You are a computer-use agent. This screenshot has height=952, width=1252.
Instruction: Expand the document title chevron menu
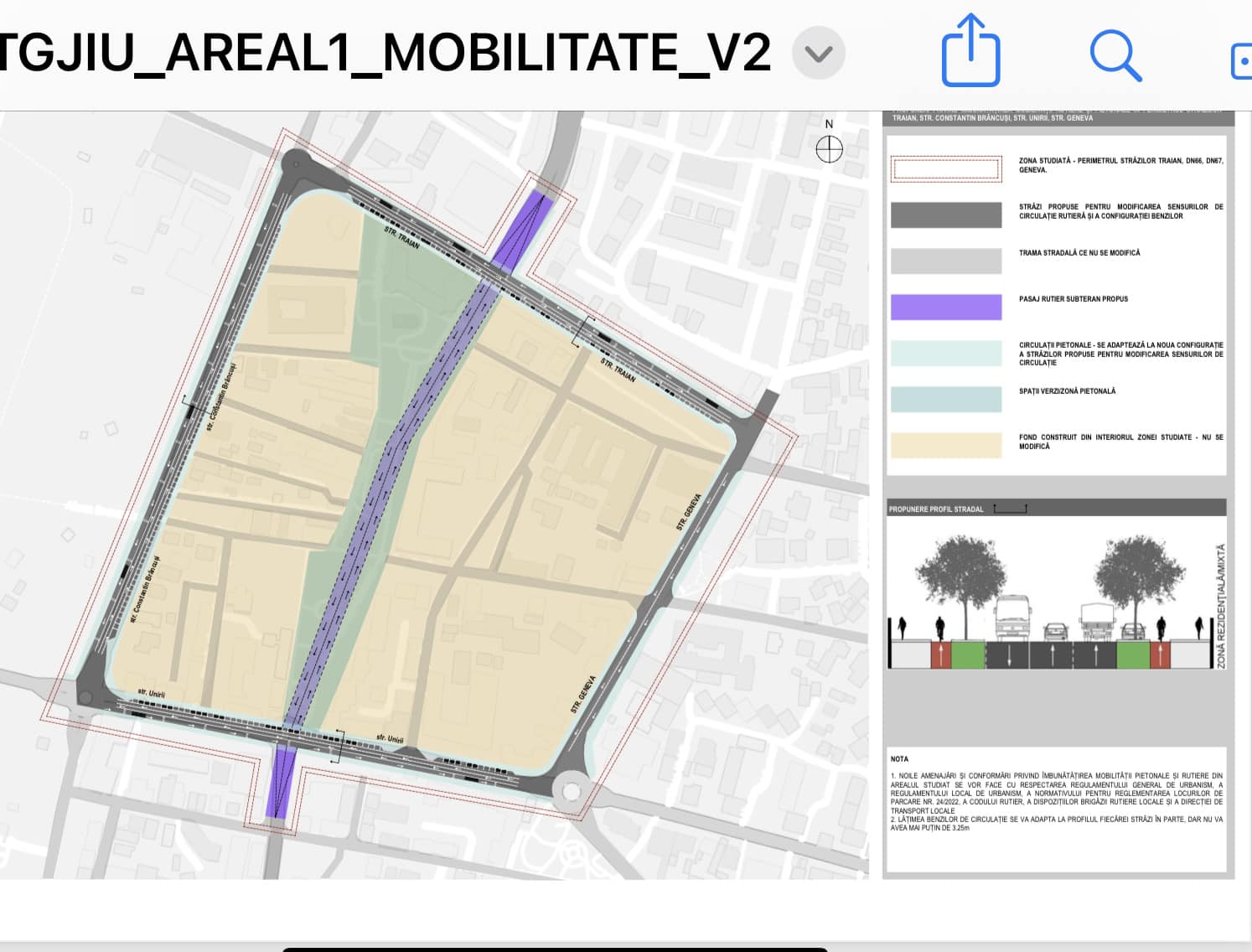818,54
